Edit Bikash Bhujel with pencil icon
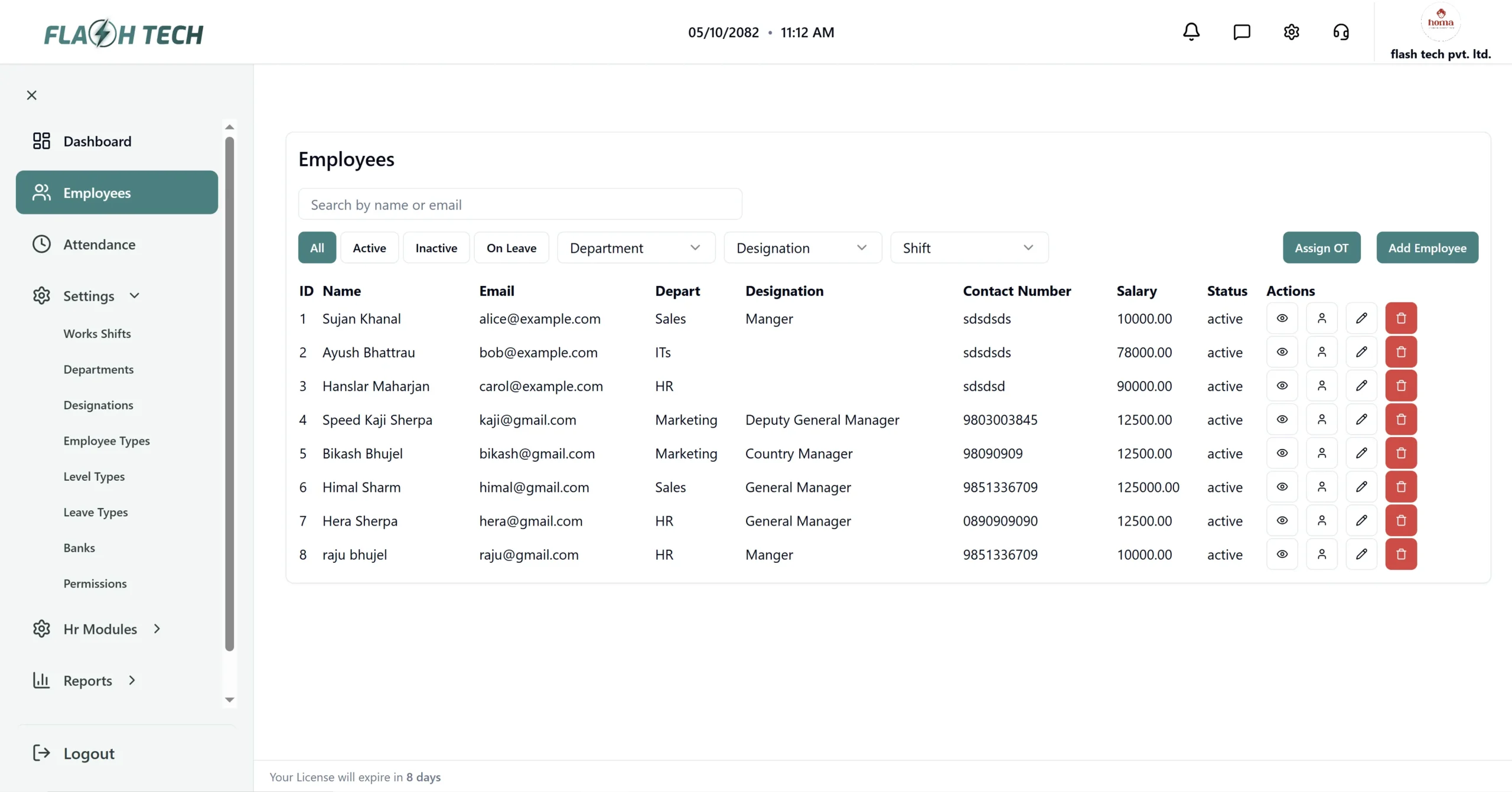The height and width of the screenshot is (792, 1512). (x=1361, y=453)
